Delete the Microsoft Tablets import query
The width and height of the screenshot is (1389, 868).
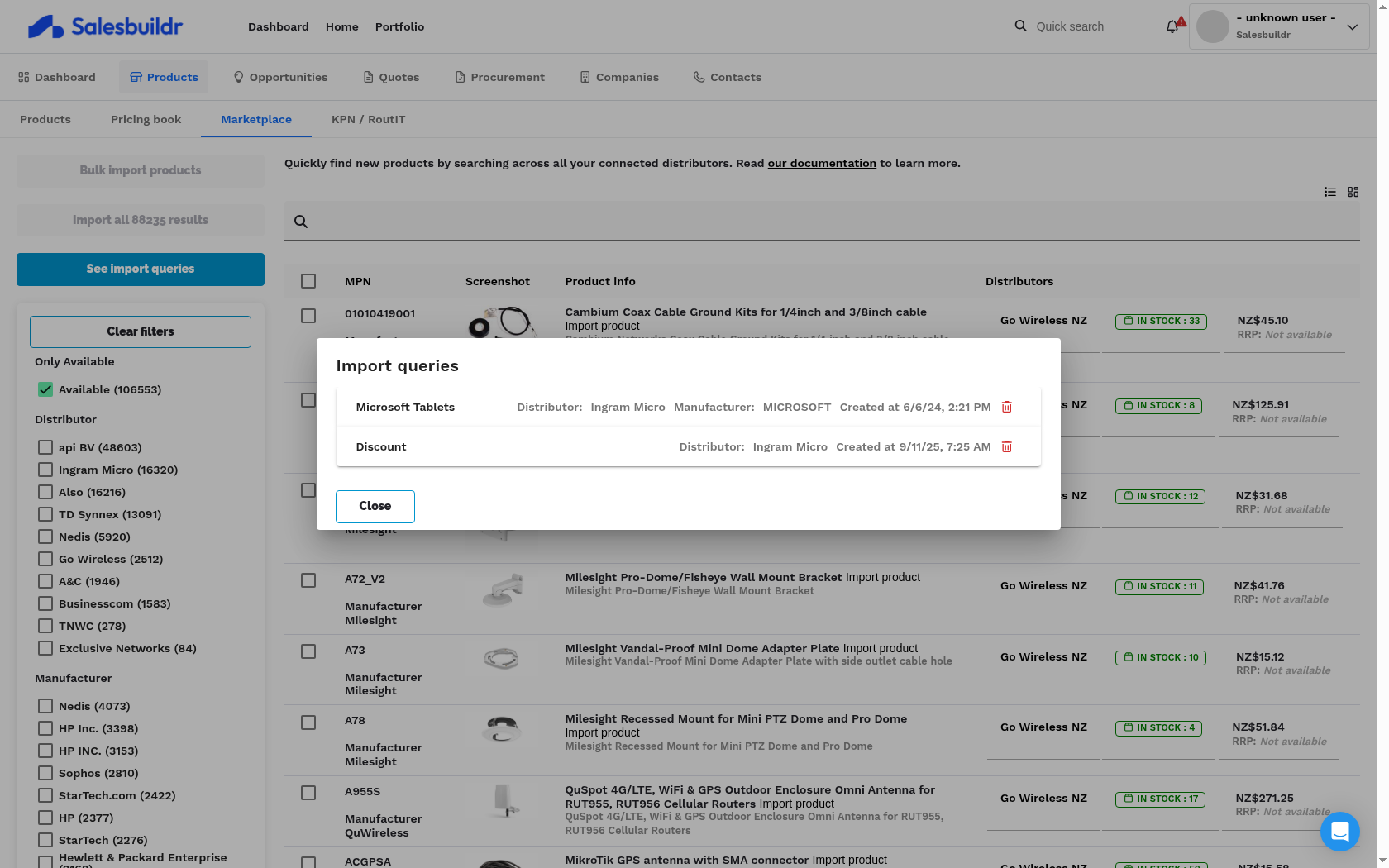tap(1007, 407)
